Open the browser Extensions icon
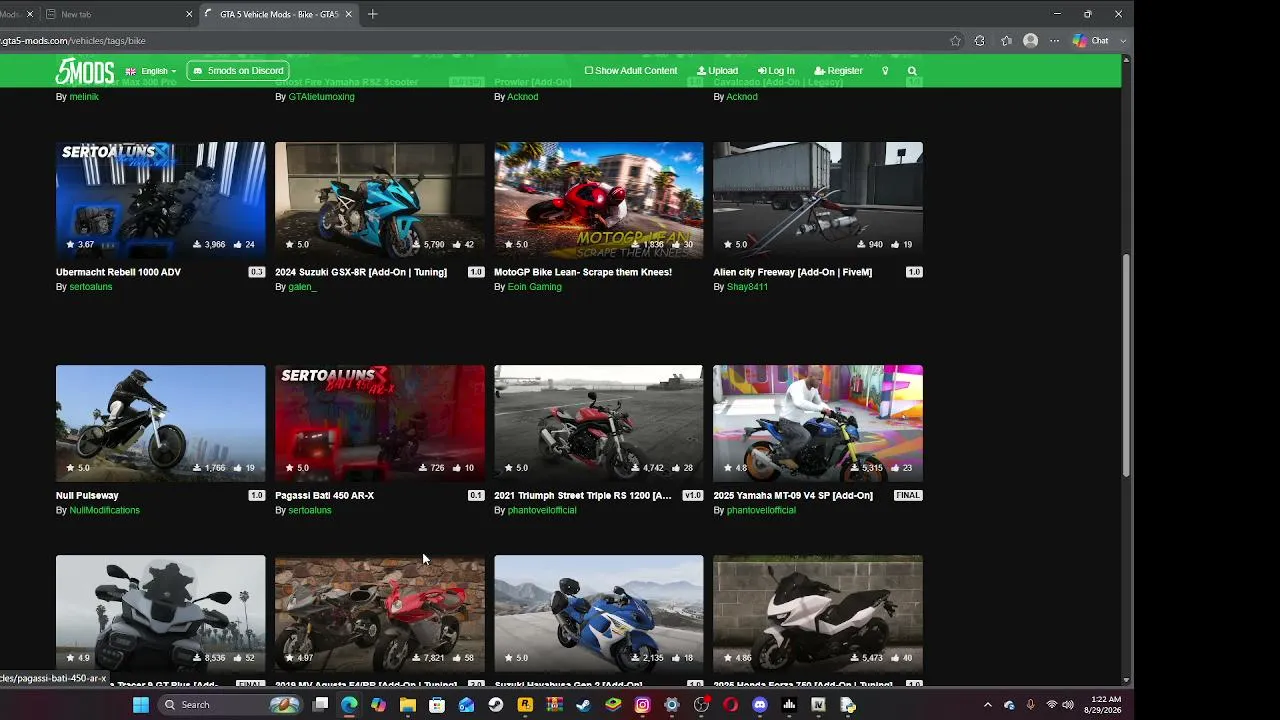 point(980,41)
